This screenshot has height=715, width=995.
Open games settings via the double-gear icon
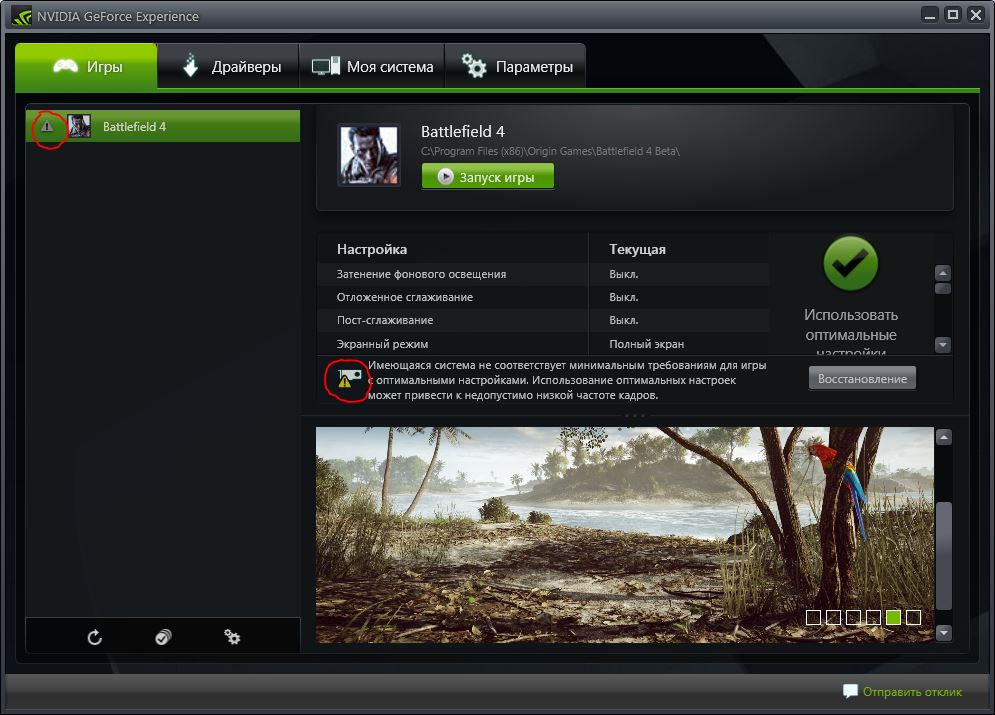pos(232,637)
